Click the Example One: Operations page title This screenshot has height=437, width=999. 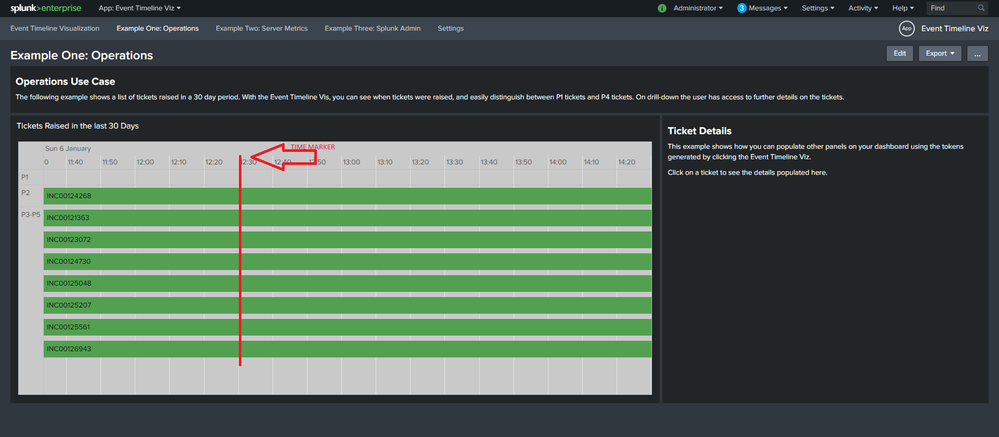point(82,55)
